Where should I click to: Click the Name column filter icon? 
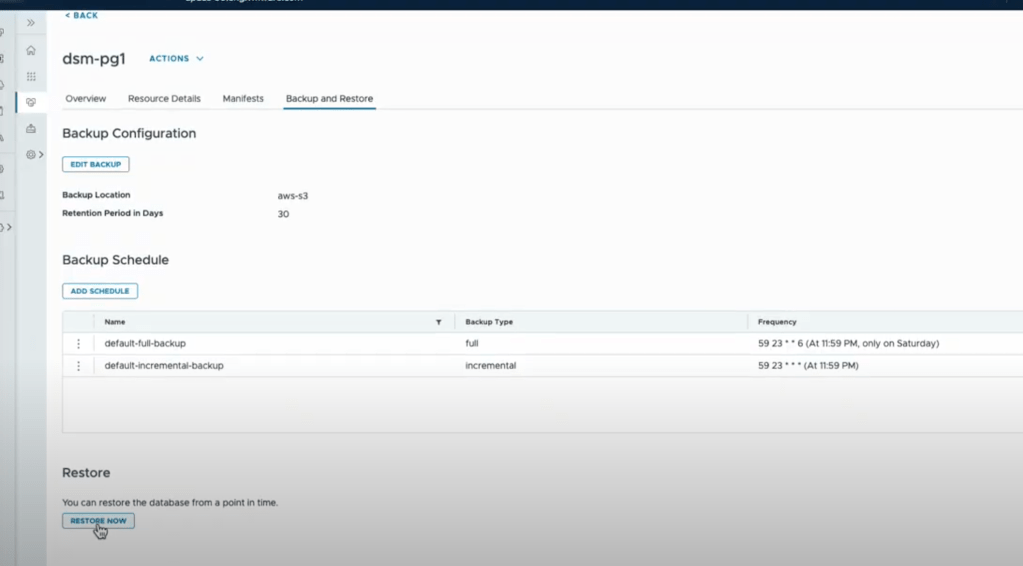[438, 322]
